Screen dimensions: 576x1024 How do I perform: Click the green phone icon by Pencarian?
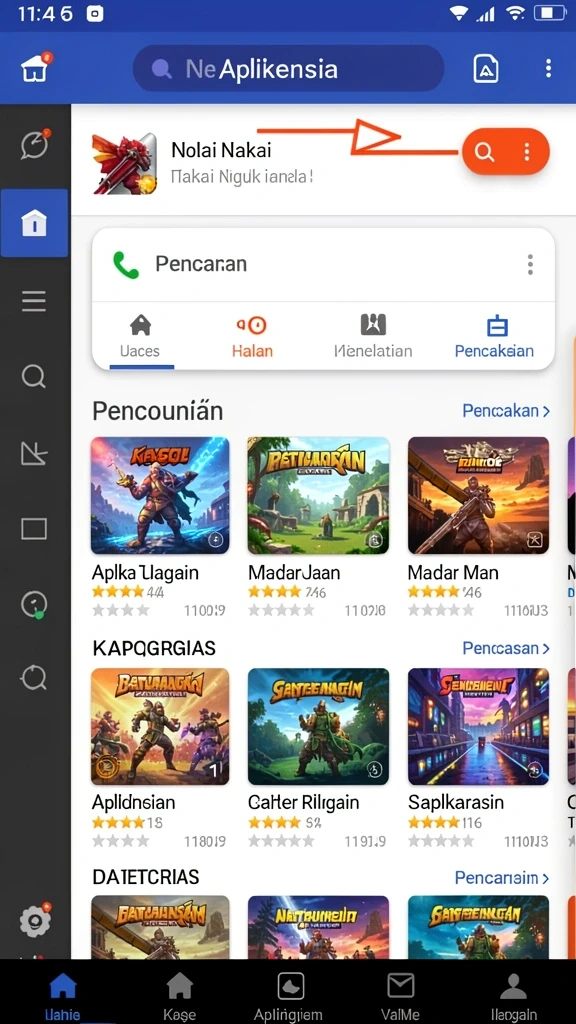(x=126, y=265)
